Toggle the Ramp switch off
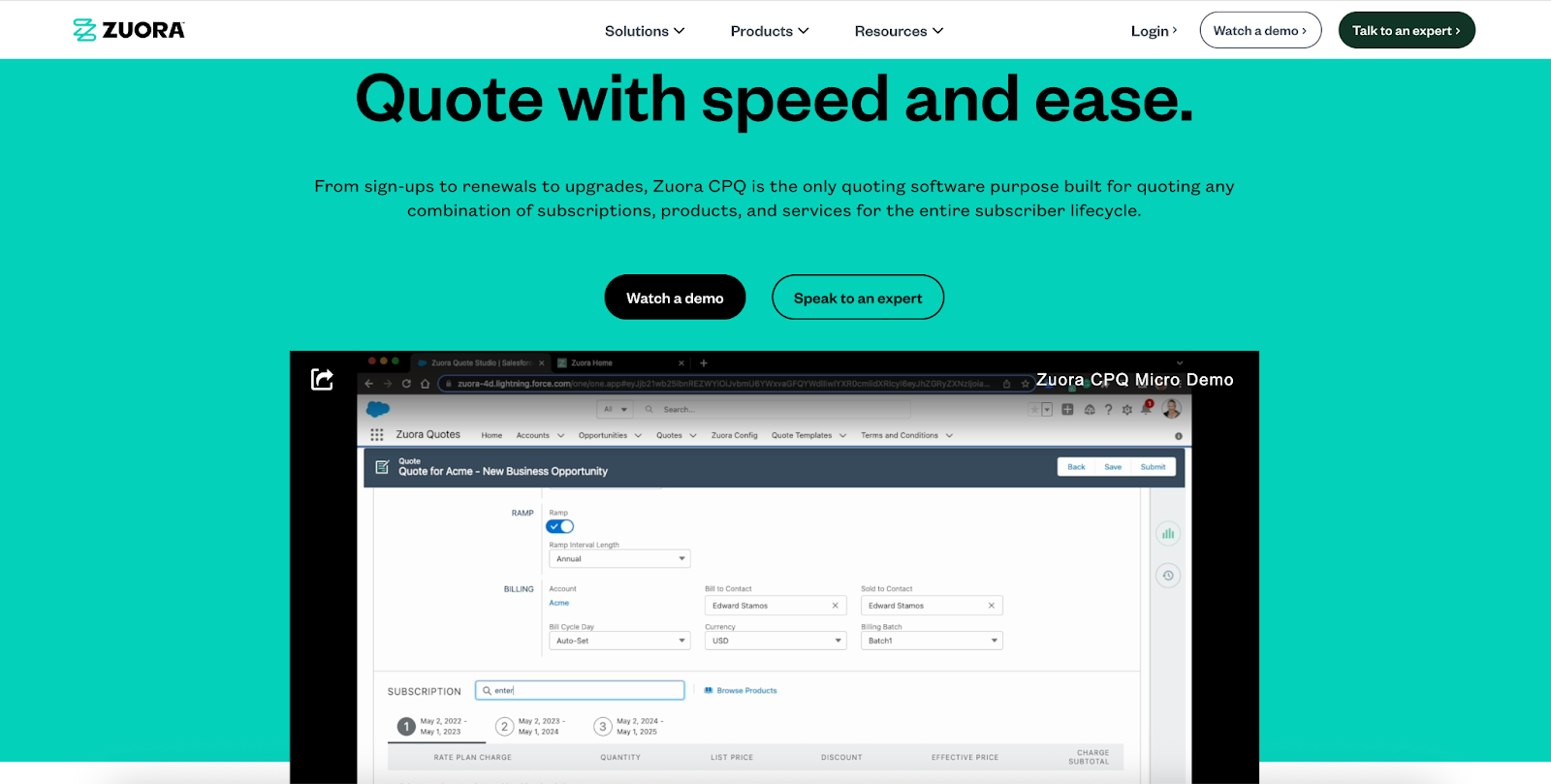The height and width of the screenshot is (784, 1551). (x=560, y=526)
